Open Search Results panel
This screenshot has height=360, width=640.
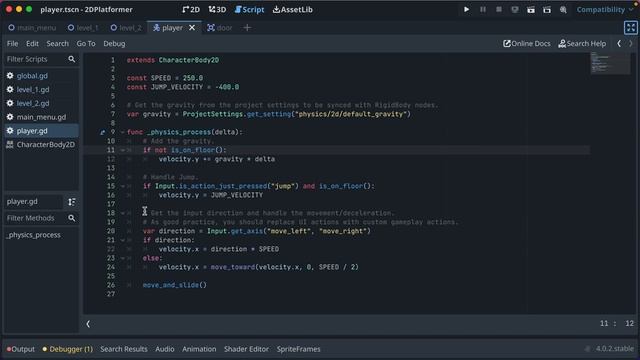(124, 349)
